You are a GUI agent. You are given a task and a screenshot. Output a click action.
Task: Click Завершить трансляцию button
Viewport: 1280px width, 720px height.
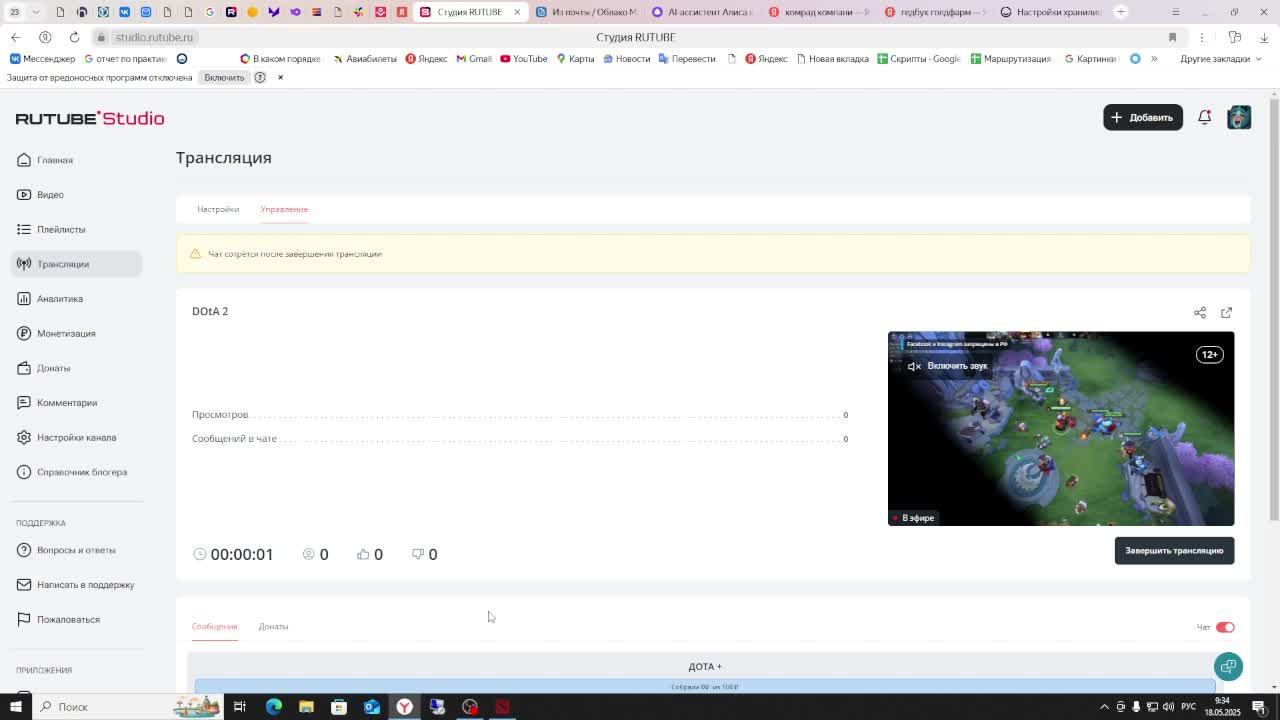coord(1174,550)
